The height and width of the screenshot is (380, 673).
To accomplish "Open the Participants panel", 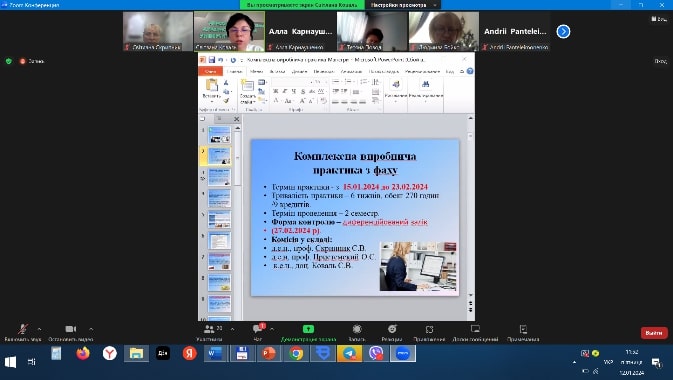I will (209, 329).
